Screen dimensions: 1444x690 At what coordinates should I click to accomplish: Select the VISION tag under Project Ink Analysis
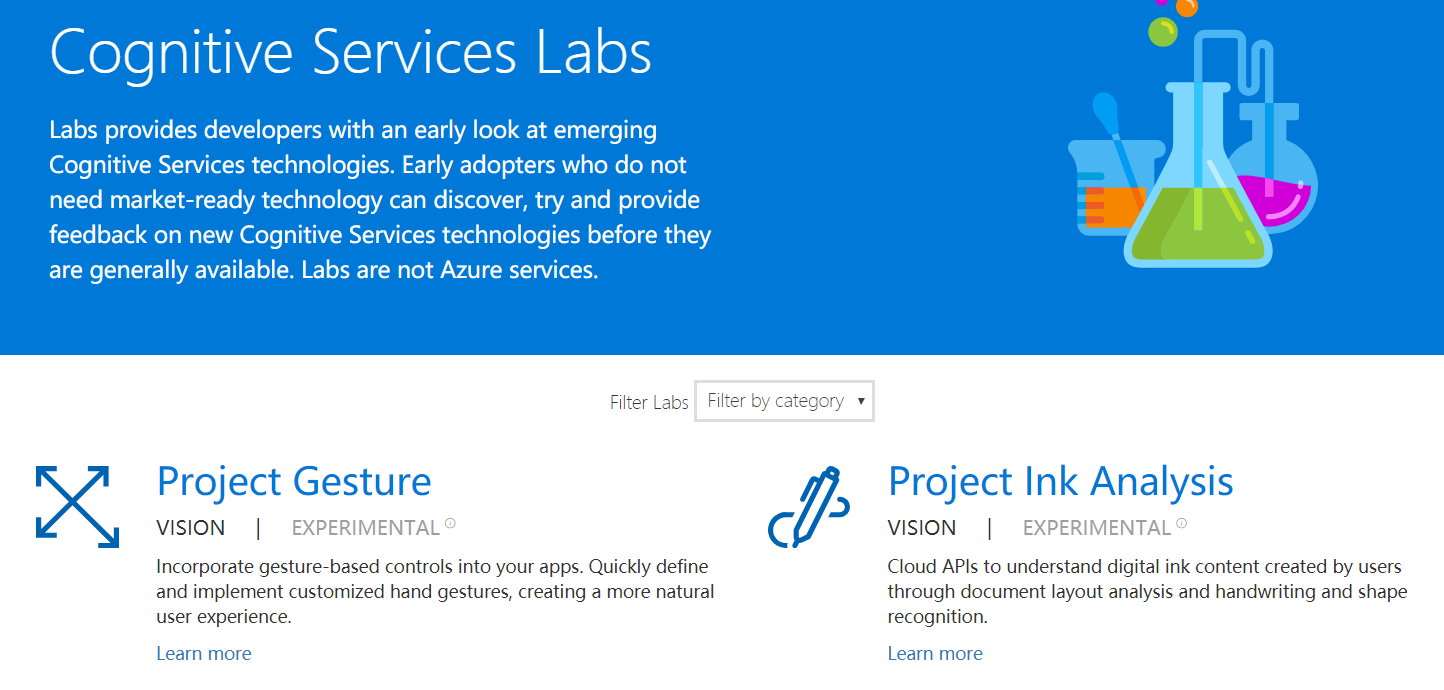point(922,528)
